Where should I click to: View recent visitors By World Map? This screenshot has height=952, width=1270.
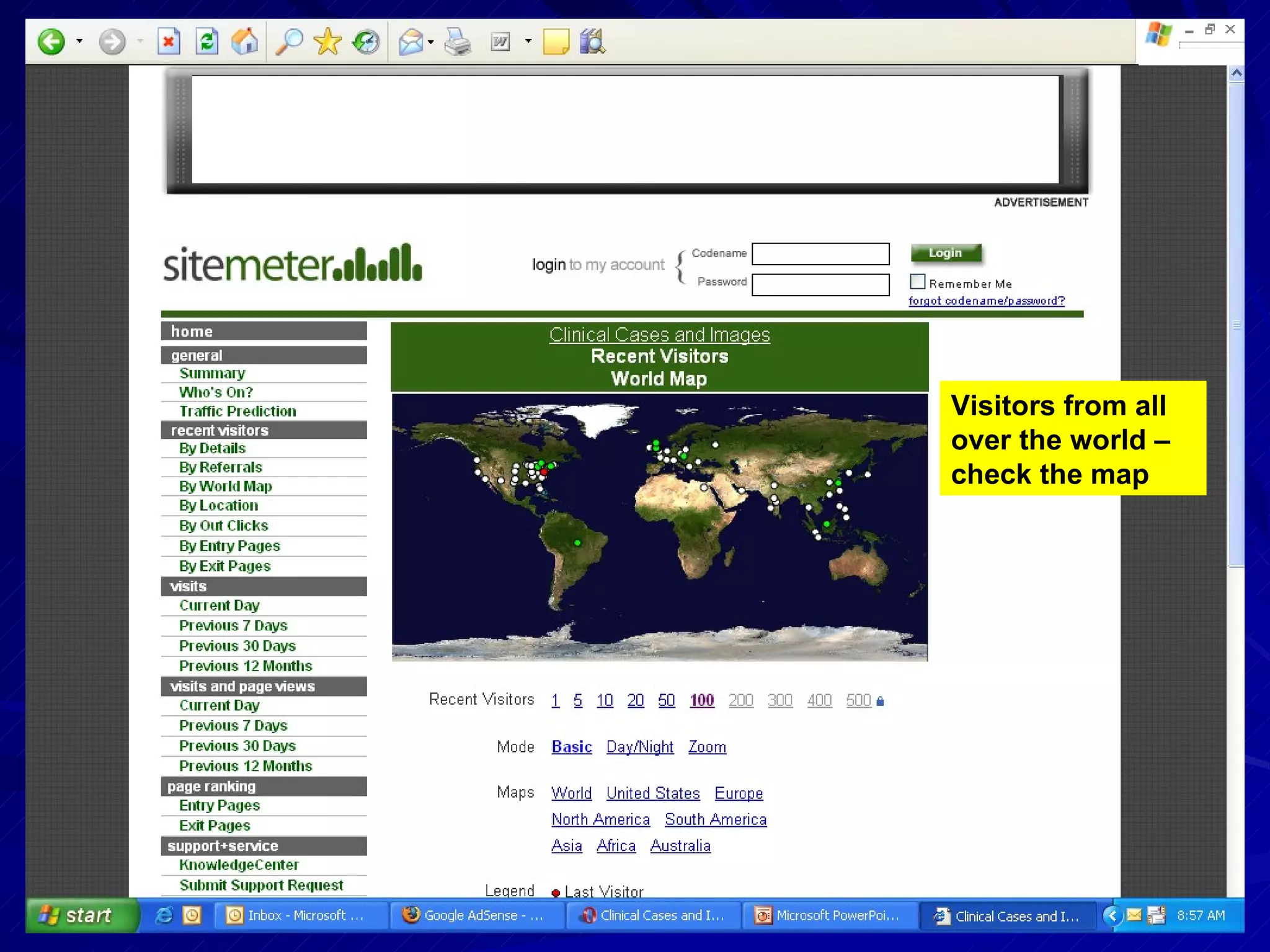click(x=226, y=487)
